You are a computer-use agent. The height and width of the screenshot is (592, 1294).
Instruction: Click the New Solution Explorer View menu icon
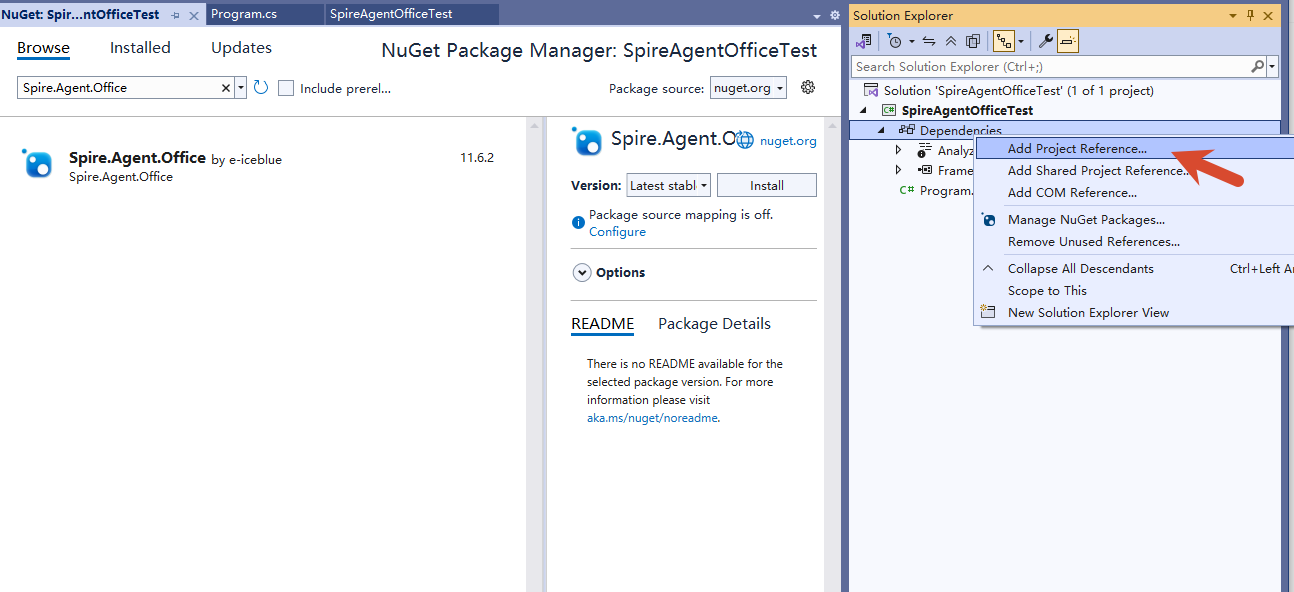[x=989, y=312]
